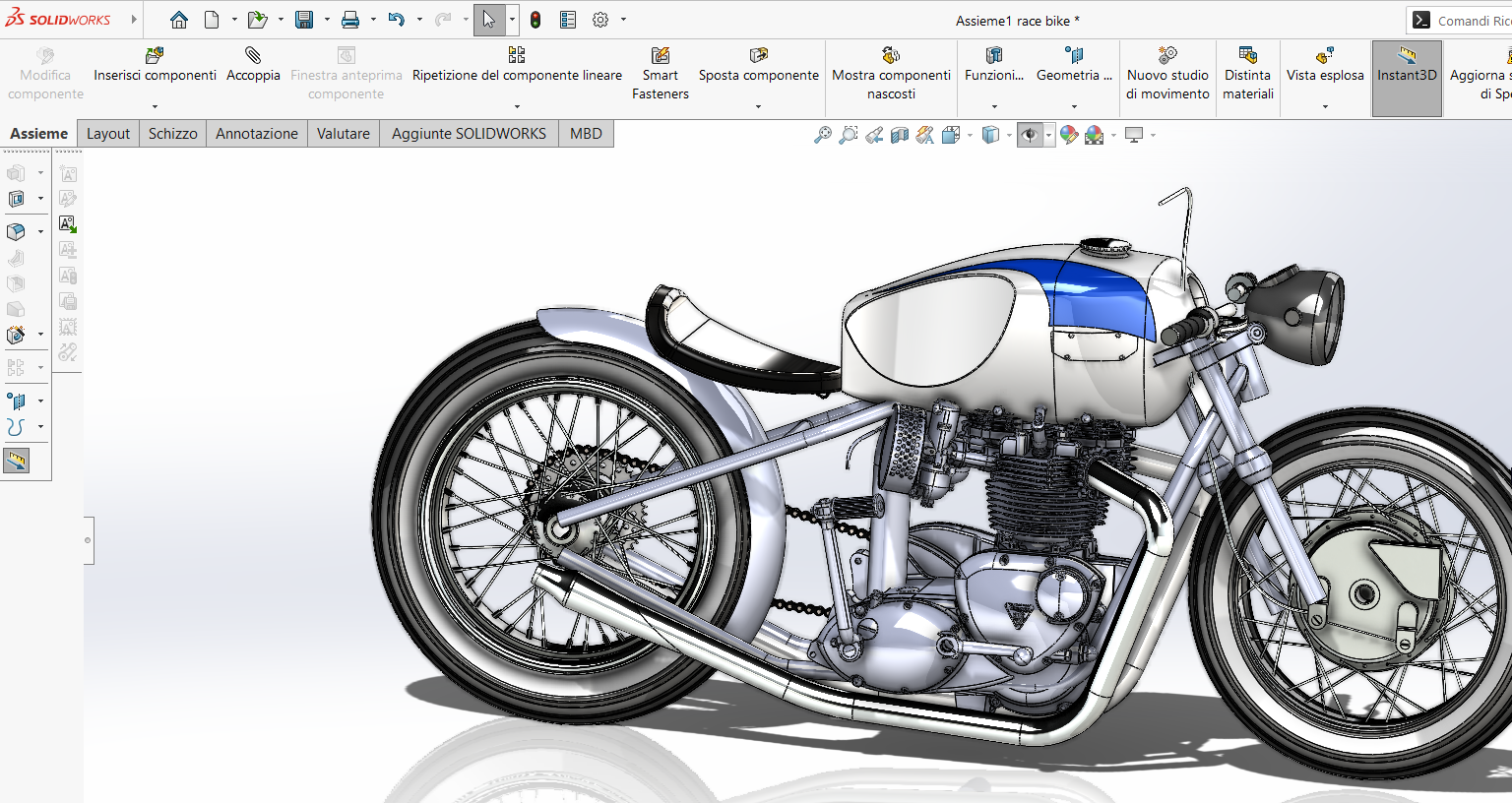The image size is (1512, 803).
Task: Start Ripetizione del componente lineare
Action: coord(517,66)
